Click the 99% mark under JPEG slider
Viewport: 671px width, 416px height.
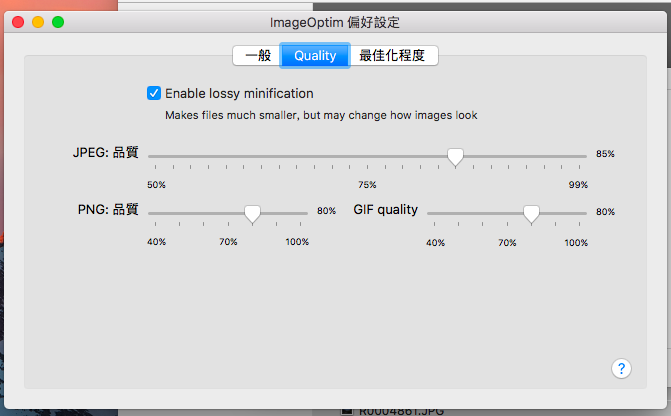(578, 185)
